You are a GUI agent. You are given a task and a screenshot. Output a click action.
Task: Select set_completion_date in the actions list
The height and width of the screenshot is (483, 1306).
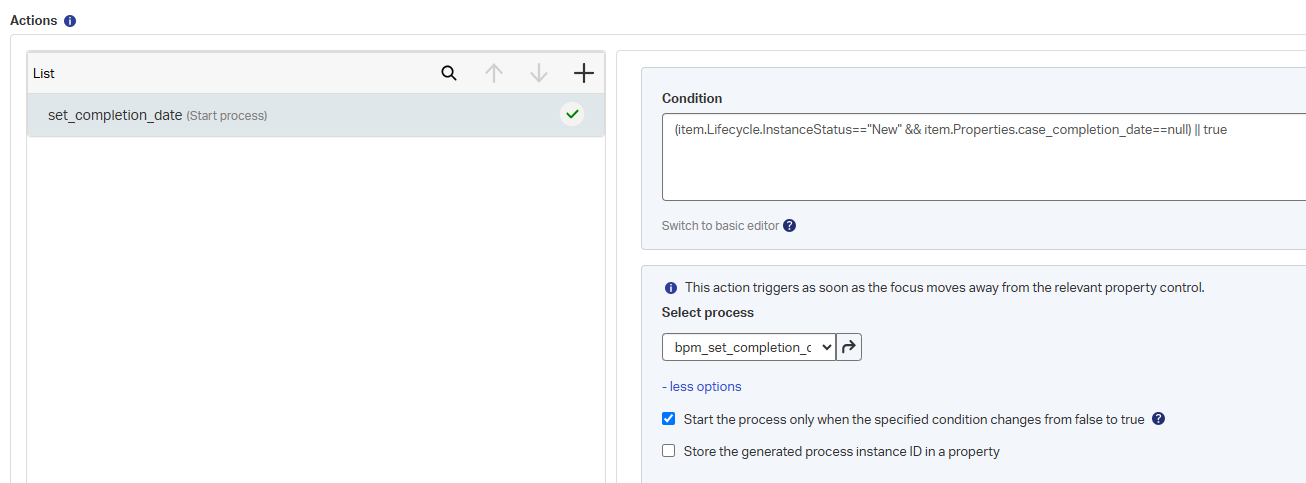click(115, 115)
